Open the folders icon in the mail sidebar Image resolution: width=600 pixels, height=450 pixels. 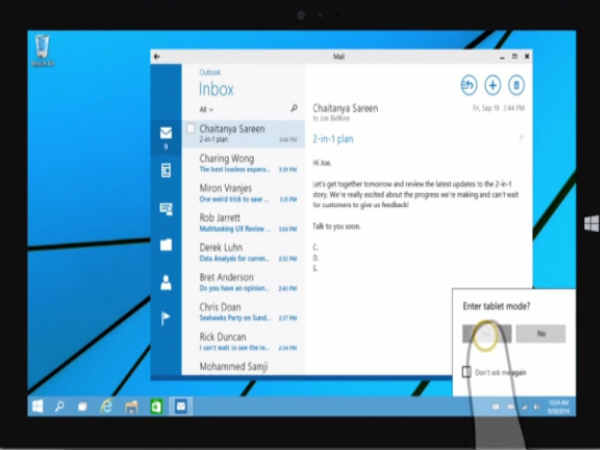coord(166,245)
